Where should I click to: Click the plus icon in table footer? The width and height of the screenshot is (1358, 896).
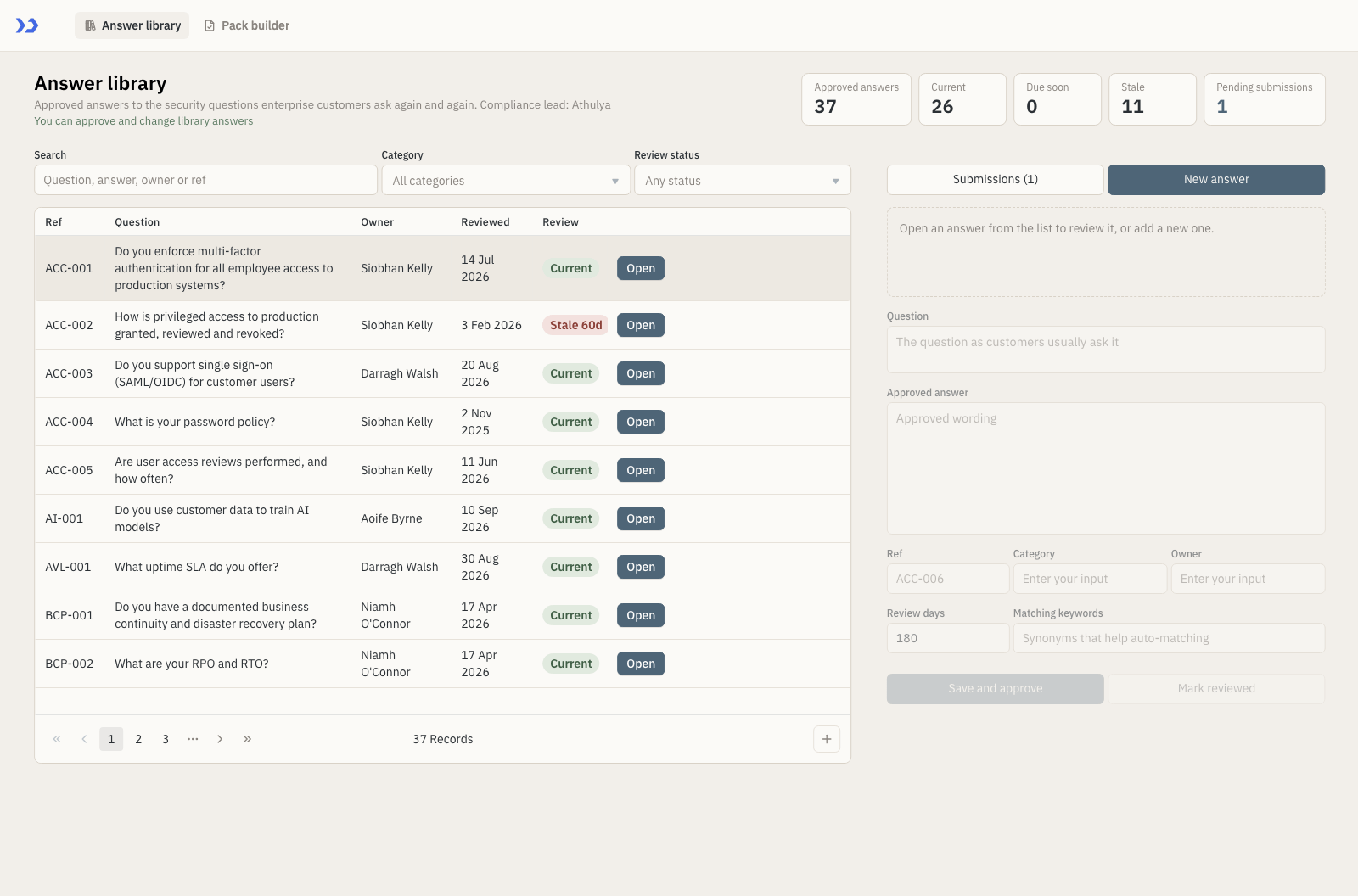[827, 739]
